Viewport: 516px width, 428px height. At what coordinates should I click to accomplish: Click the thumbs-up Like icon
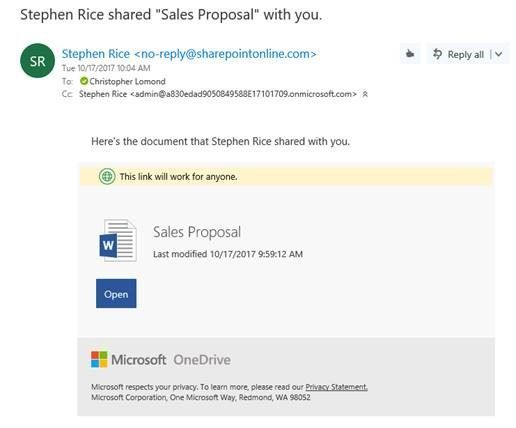[410, 54]
